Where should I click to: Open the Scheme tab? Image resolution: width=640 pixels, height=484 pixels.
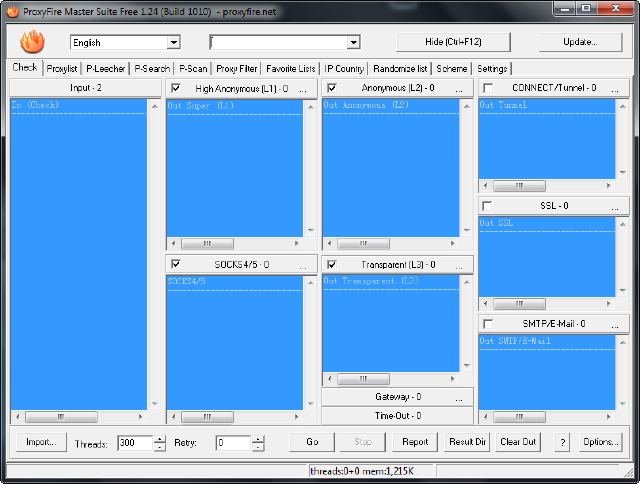451,69
